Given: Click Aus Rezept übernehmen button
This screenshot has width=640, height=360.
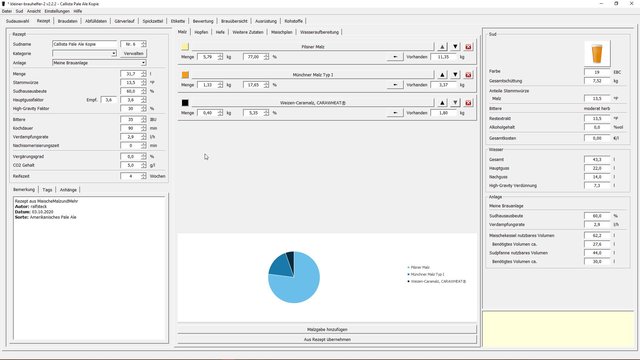Looking at the screenshot, I should pyautogui.click(x=327, y=340).
